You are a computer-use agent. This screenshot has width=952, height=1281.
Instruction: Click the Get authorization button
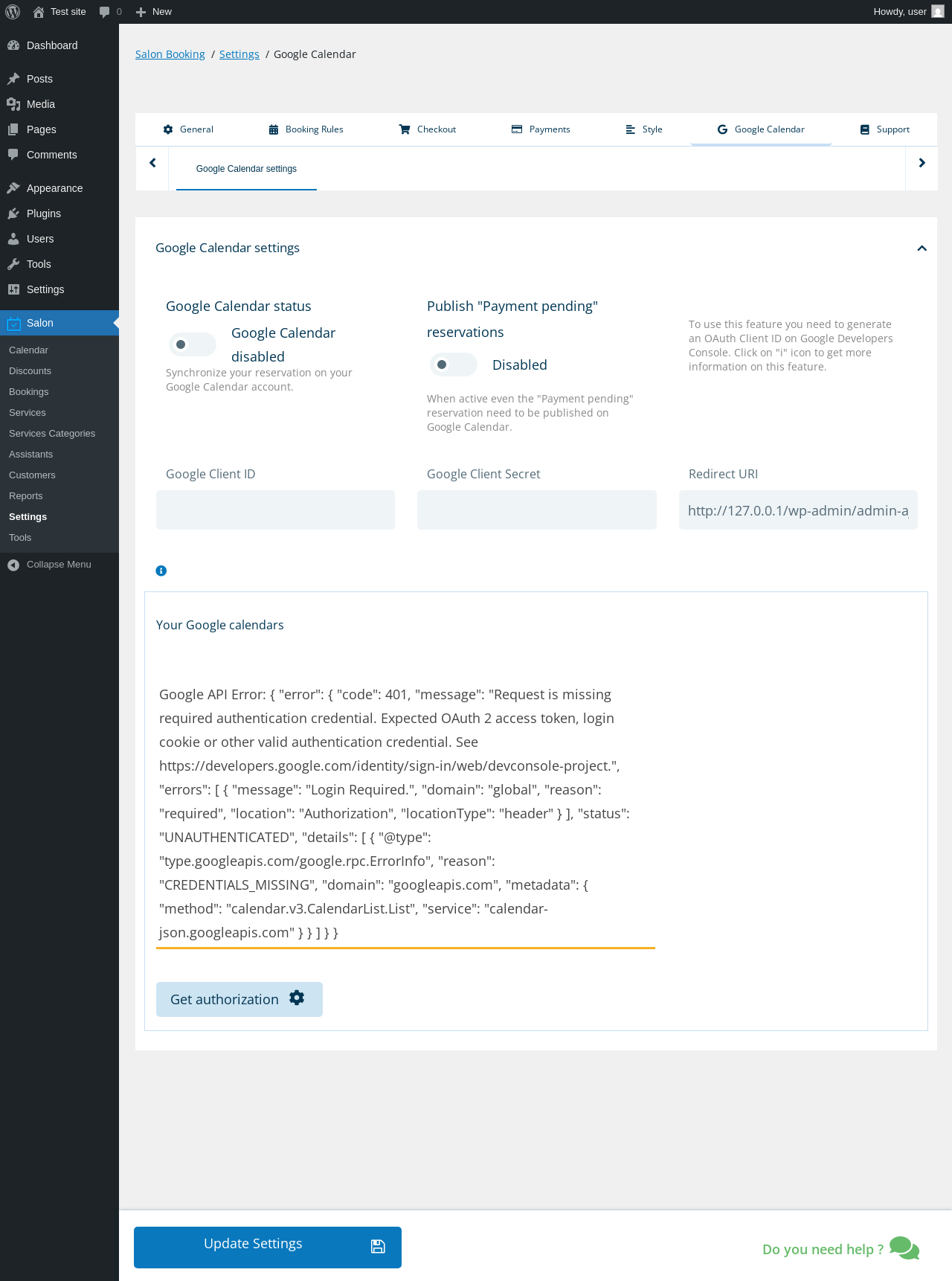click(x=239, y=999)
